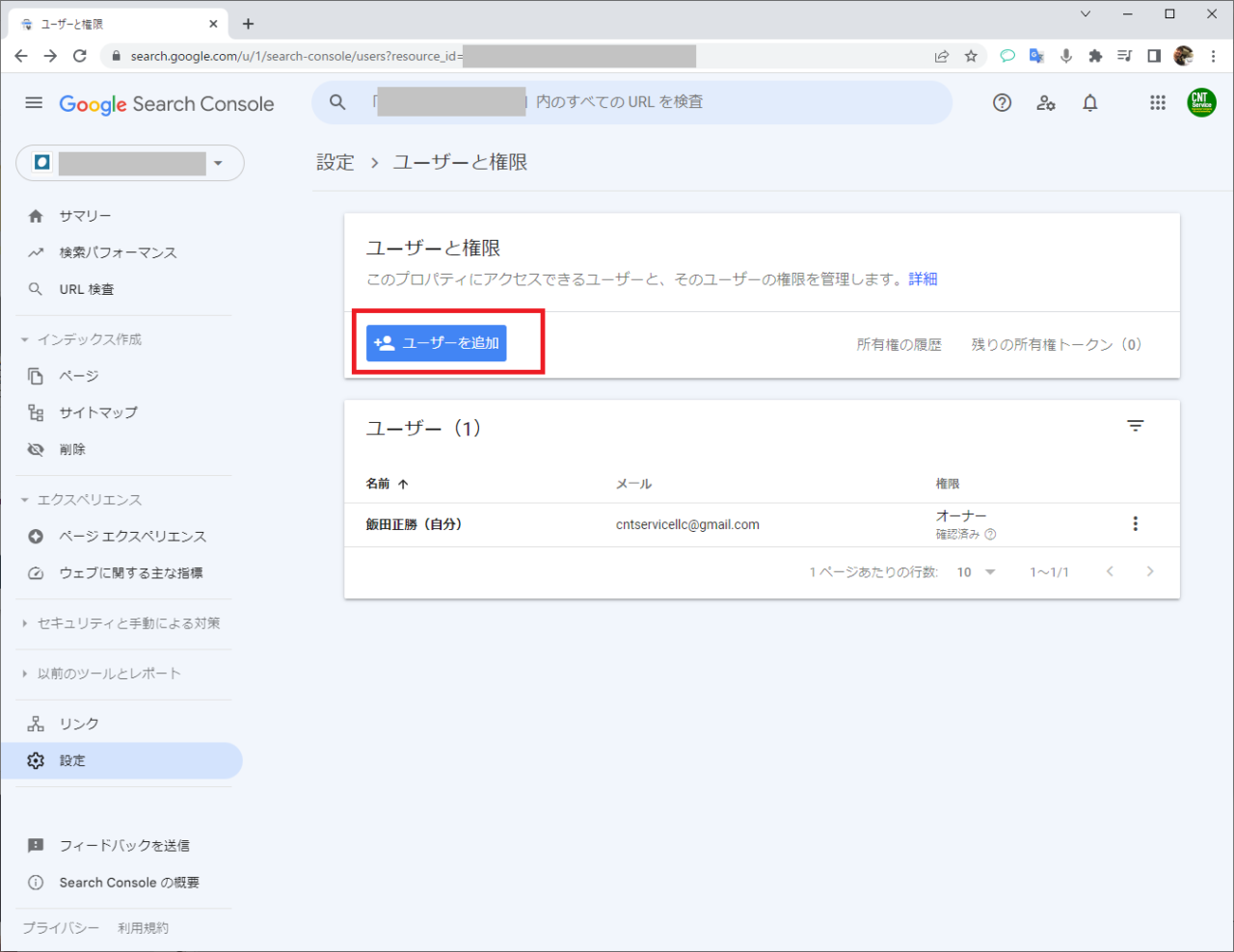Image resolution: width=1234 pixels, height=952 pixels.
Task: Click the help icon beside 確認済み
Action: click(990, 535)
